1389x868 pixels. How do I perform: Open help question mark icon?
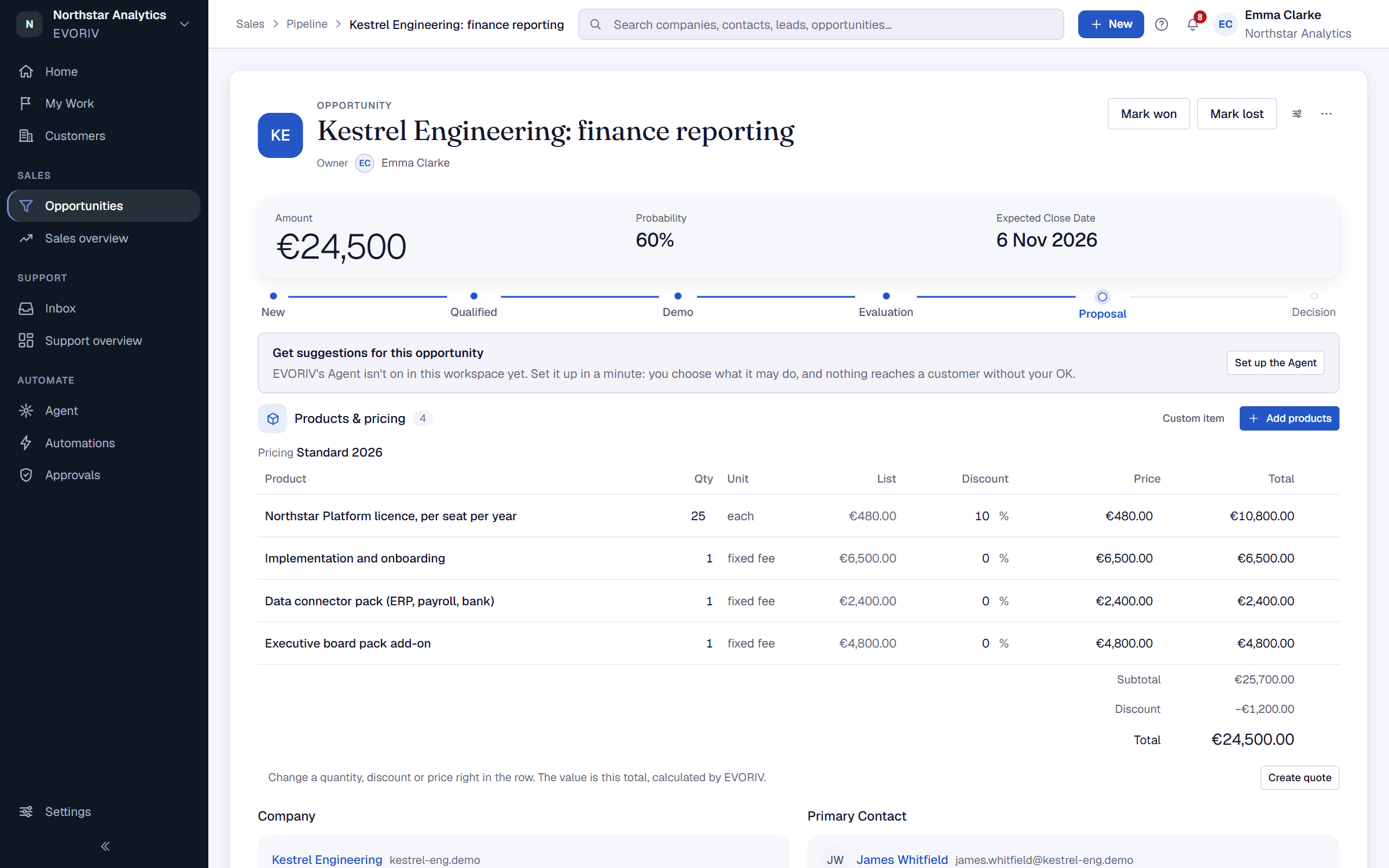(x=1161, y=24)
